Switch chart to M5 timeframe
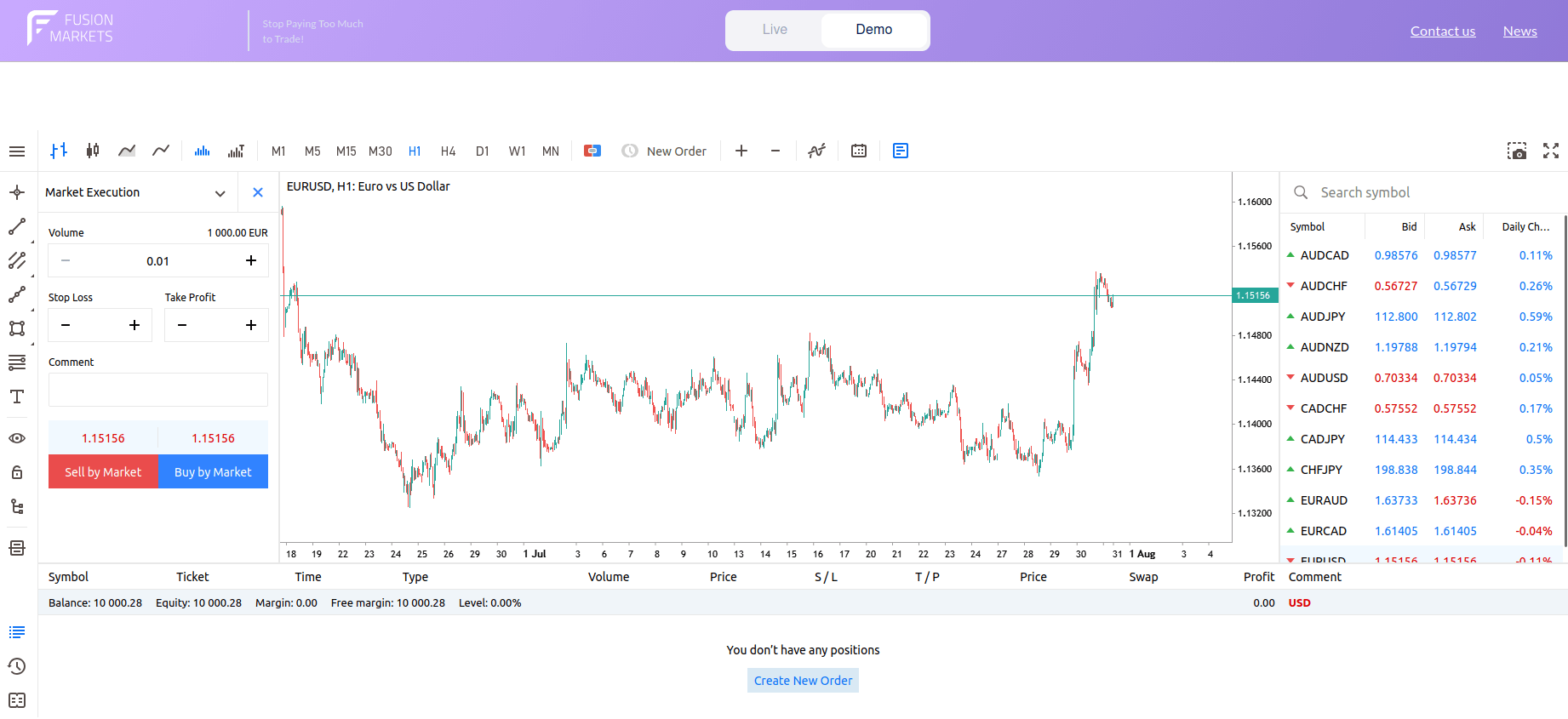Image resolution: width=1568 pixels, height=719 pixels. coord(312,151)
